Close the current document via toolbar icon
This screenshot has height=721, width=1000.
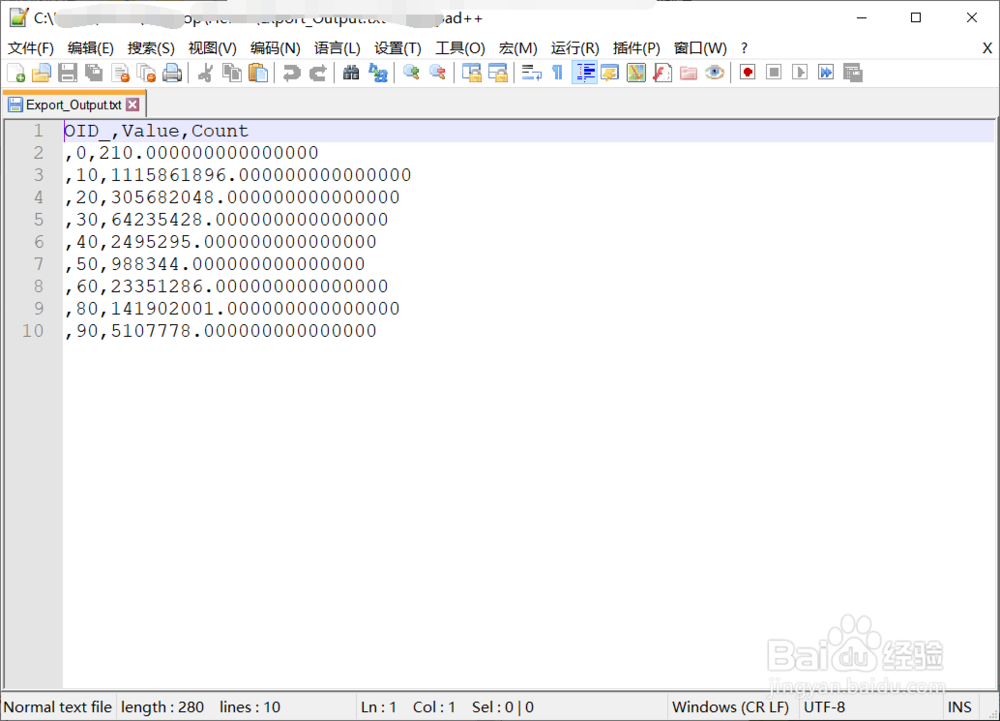(120, 73)
